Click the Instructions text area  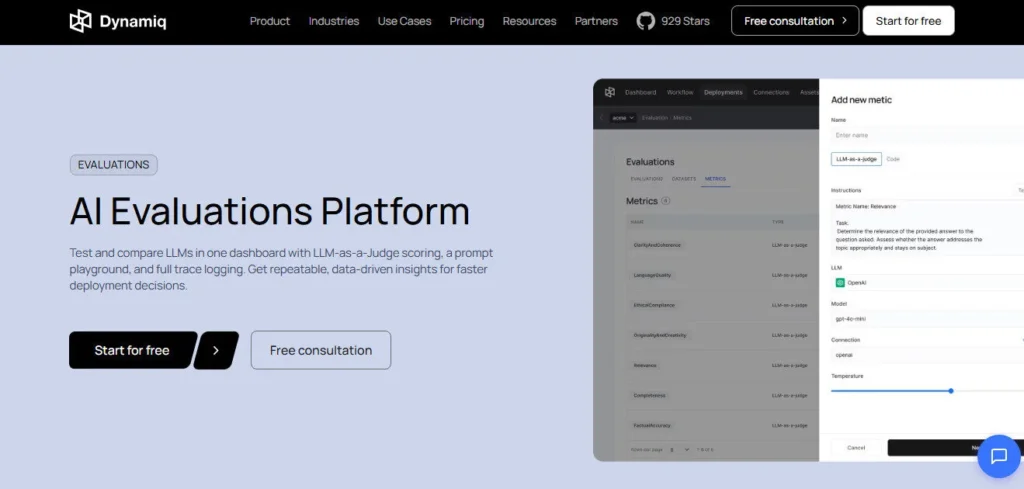927,227
